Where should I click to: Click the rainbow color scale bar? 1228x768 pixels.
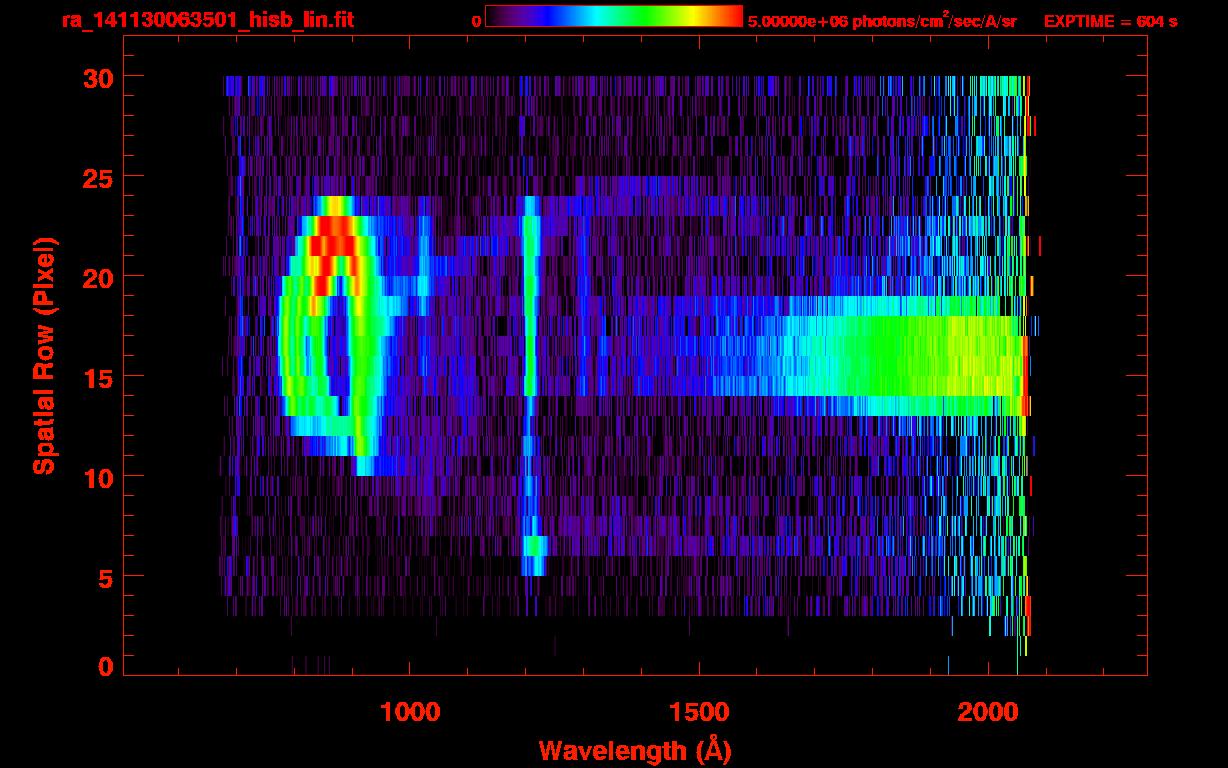pyautogui.click(x=614, y=16)
